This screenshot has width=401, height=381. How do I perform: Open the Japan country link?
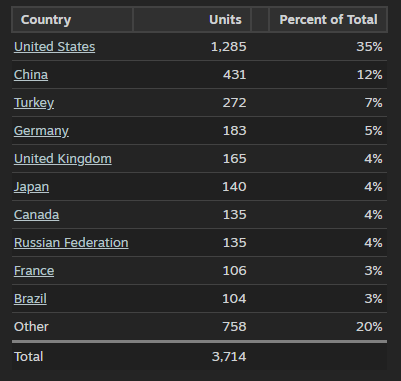click(31, 187)
